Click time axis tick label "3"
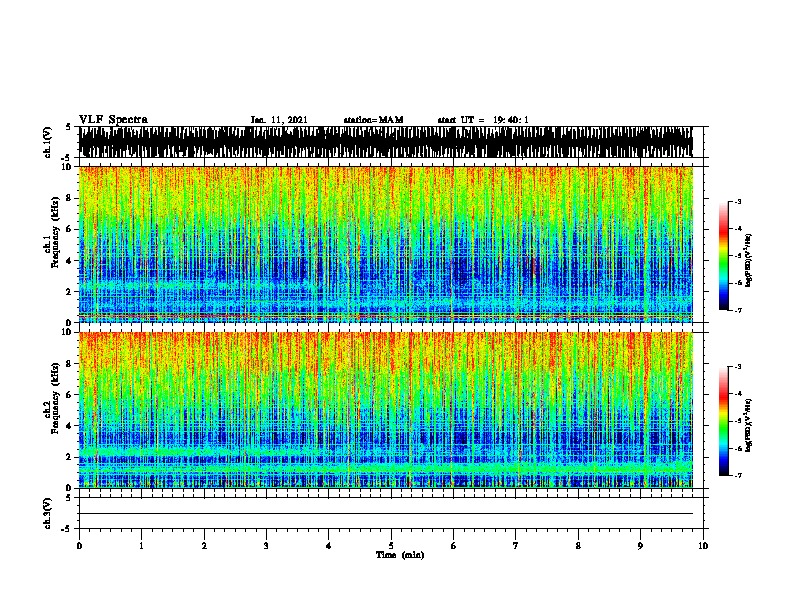The image size is (792, 612). click(266, 546)
